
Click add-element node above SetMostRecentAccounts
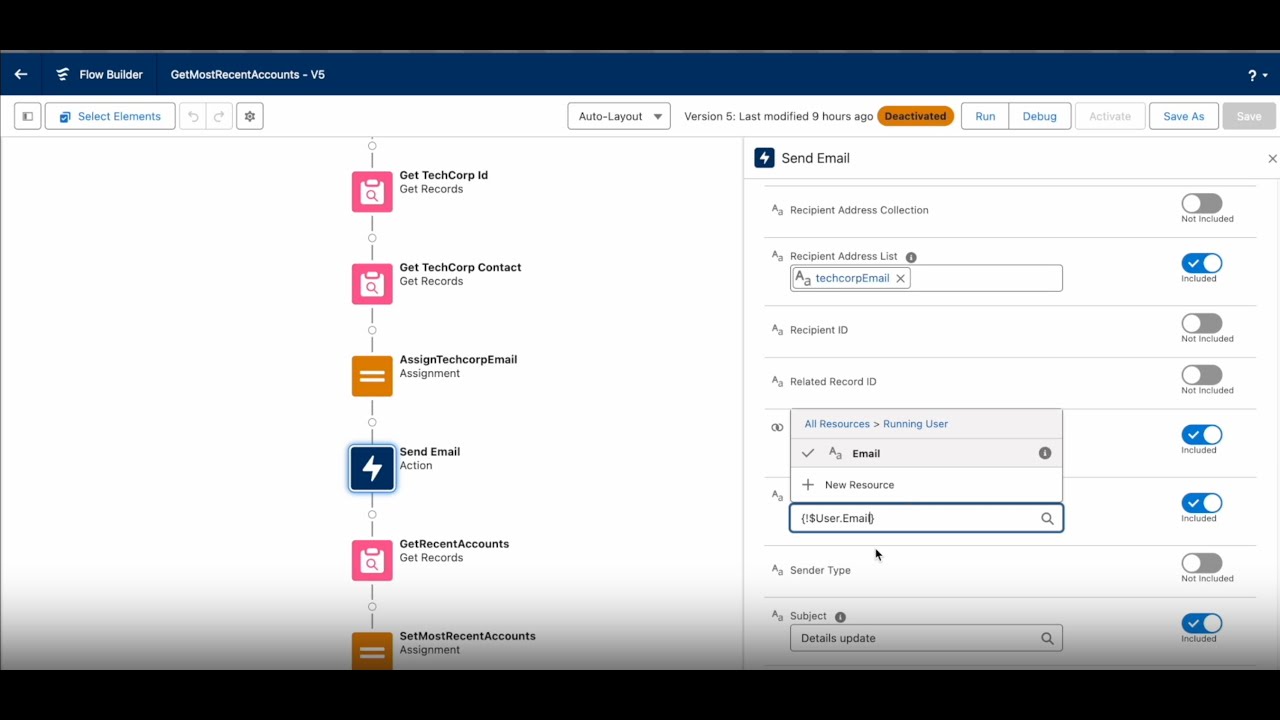click(x=372, y=607)
